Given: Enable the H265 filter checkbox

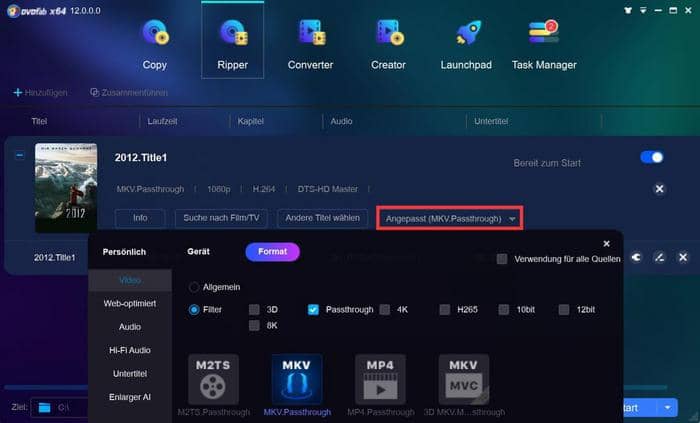Looking at the screenshot, I should (x=445, y=310).
